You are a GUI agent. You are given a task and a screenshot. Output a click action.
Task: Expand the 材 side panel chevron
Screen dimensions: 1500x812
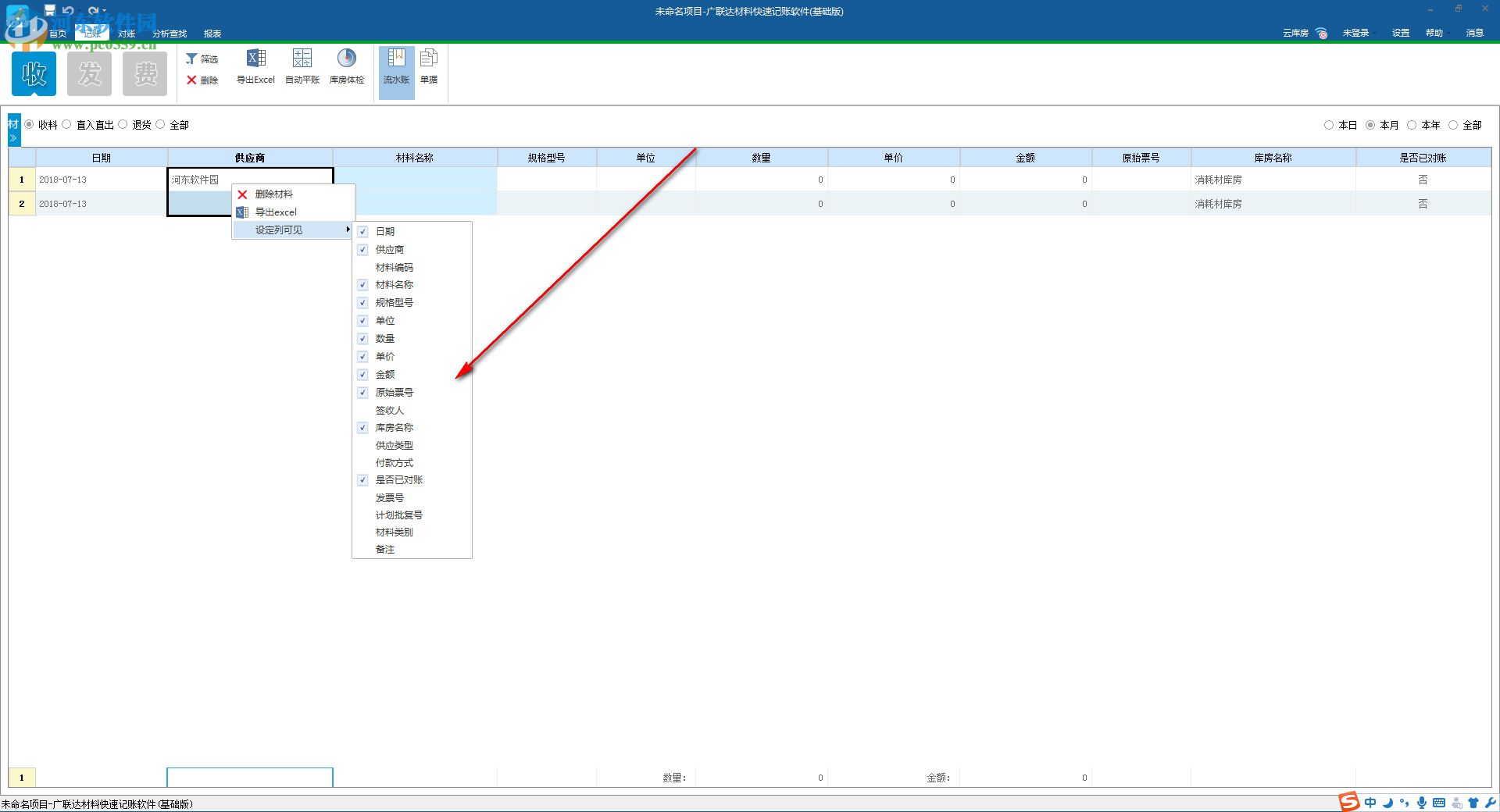point(13,138)
